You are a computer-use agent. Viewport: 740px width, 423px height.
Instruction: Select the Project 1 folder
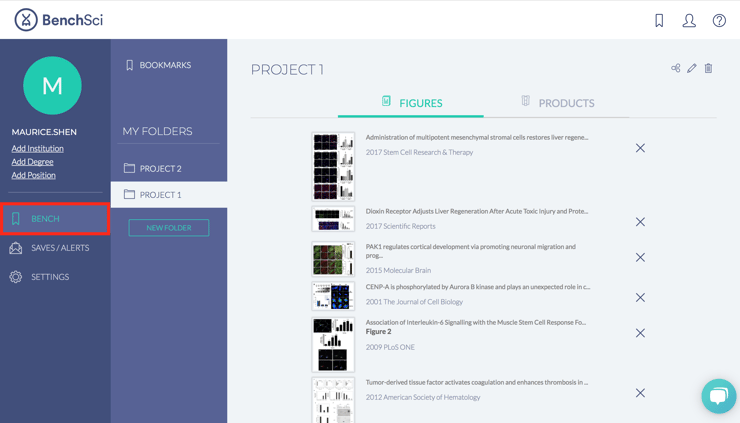(169, 195)
